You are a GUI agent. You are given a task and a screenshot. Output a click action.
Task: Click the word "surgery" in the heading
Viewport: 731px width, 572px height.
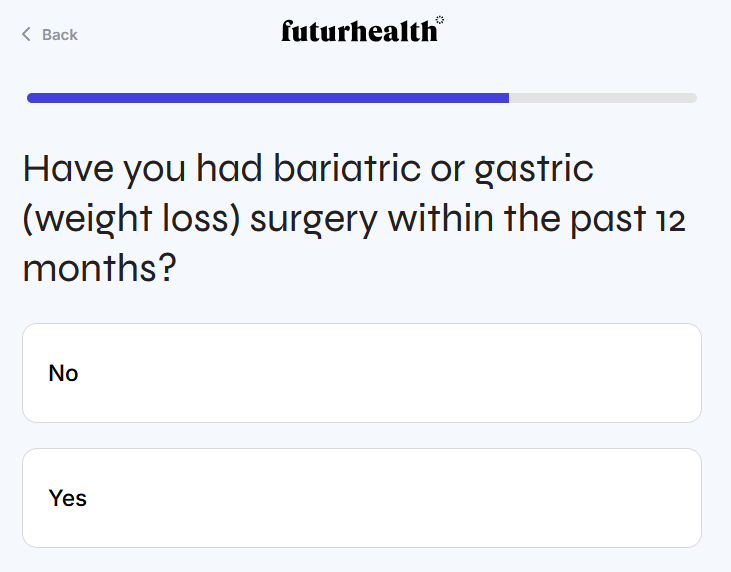point(313,219)
